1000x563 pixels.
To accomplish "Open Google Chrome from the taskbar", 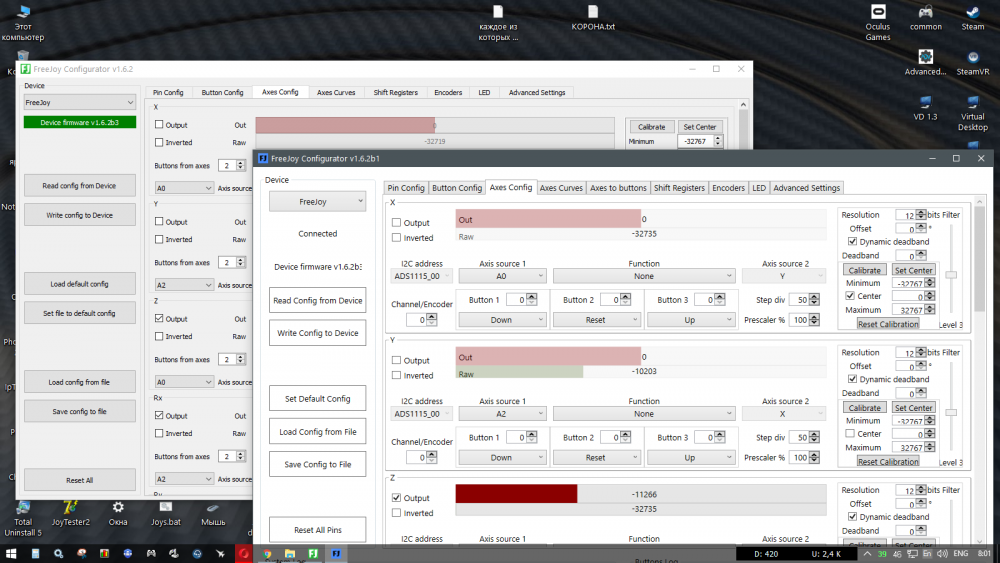I will click(x=267, y=552).
